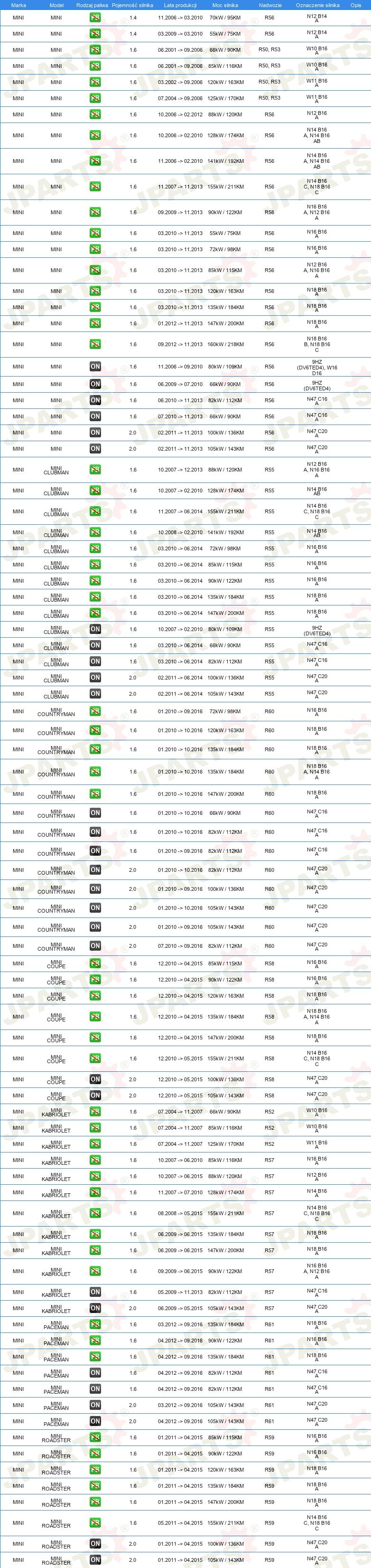
Task: Click the date cell '07.2010 -> 09.2016'
Action: pyautogui.click(x=180, y=946)
